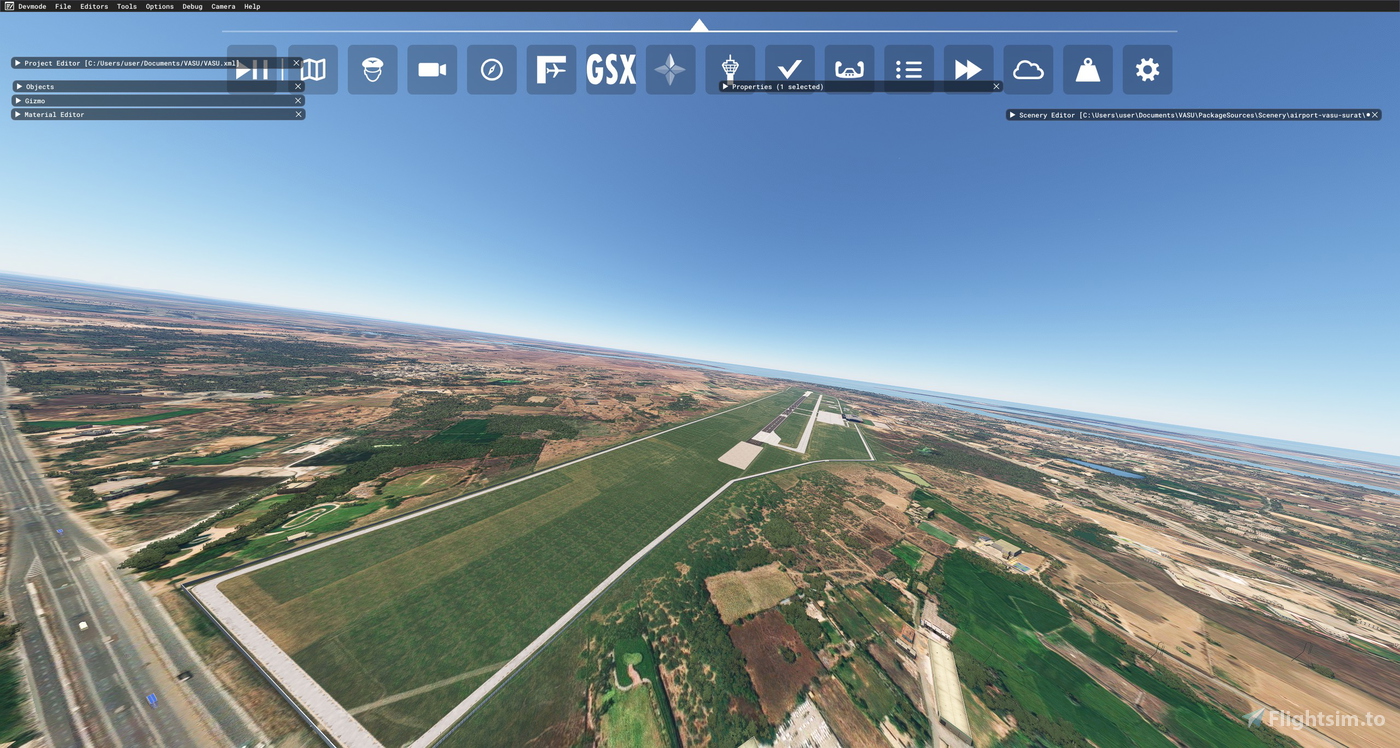Open the GSX ground services menu
The width and height of the screenshot is (1400, 748).
[x=611, y=69]
